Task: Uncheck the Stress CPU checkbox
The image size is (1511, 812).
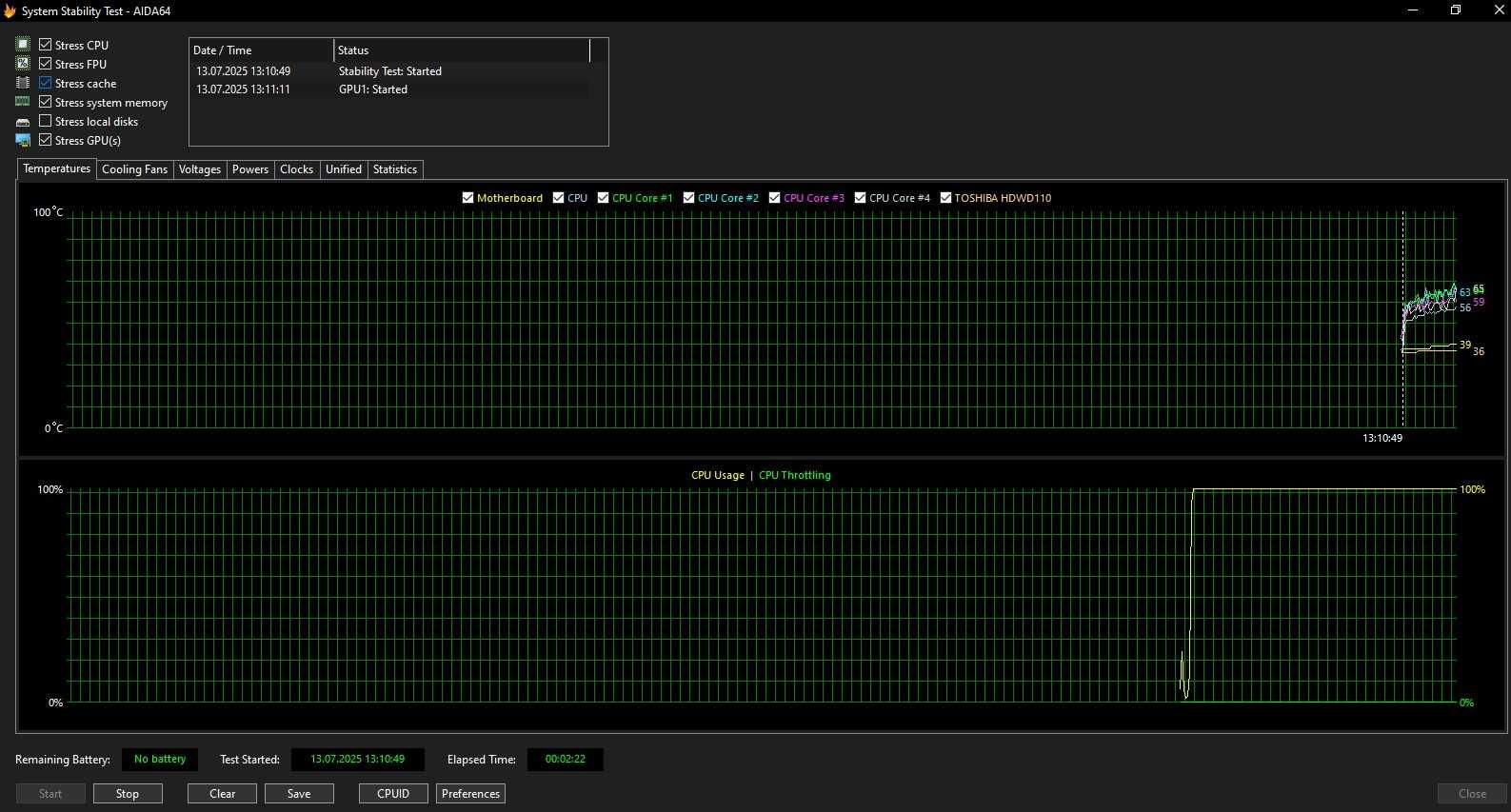Action: pyautogui.click(x=45, y=45)
